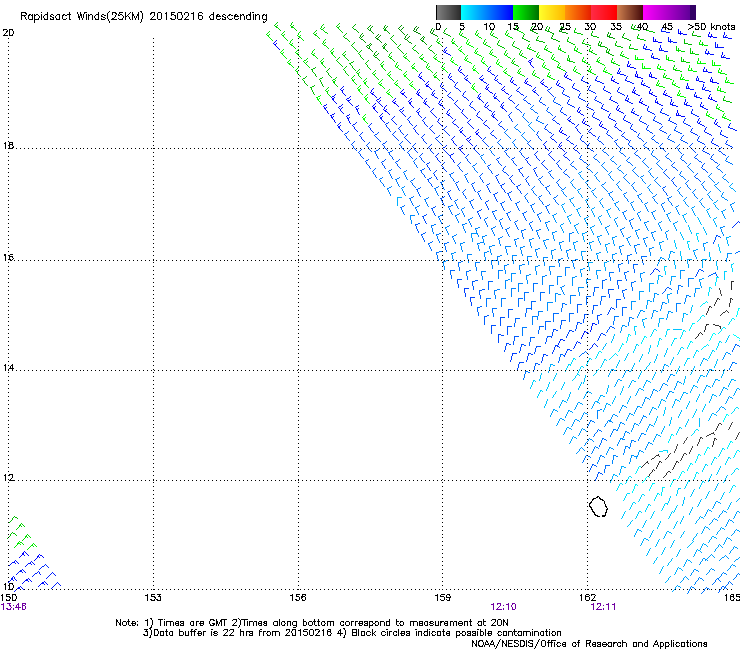Click the purple time stamp 12:11
The image size is (740, 650).
(x=603, y=607)
